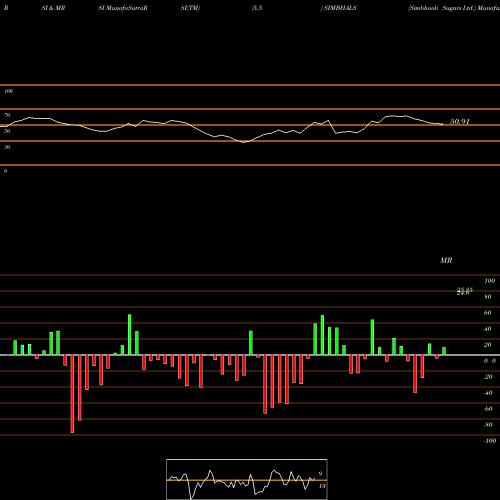Click the longest red bar near -100

tap(72, 394)
